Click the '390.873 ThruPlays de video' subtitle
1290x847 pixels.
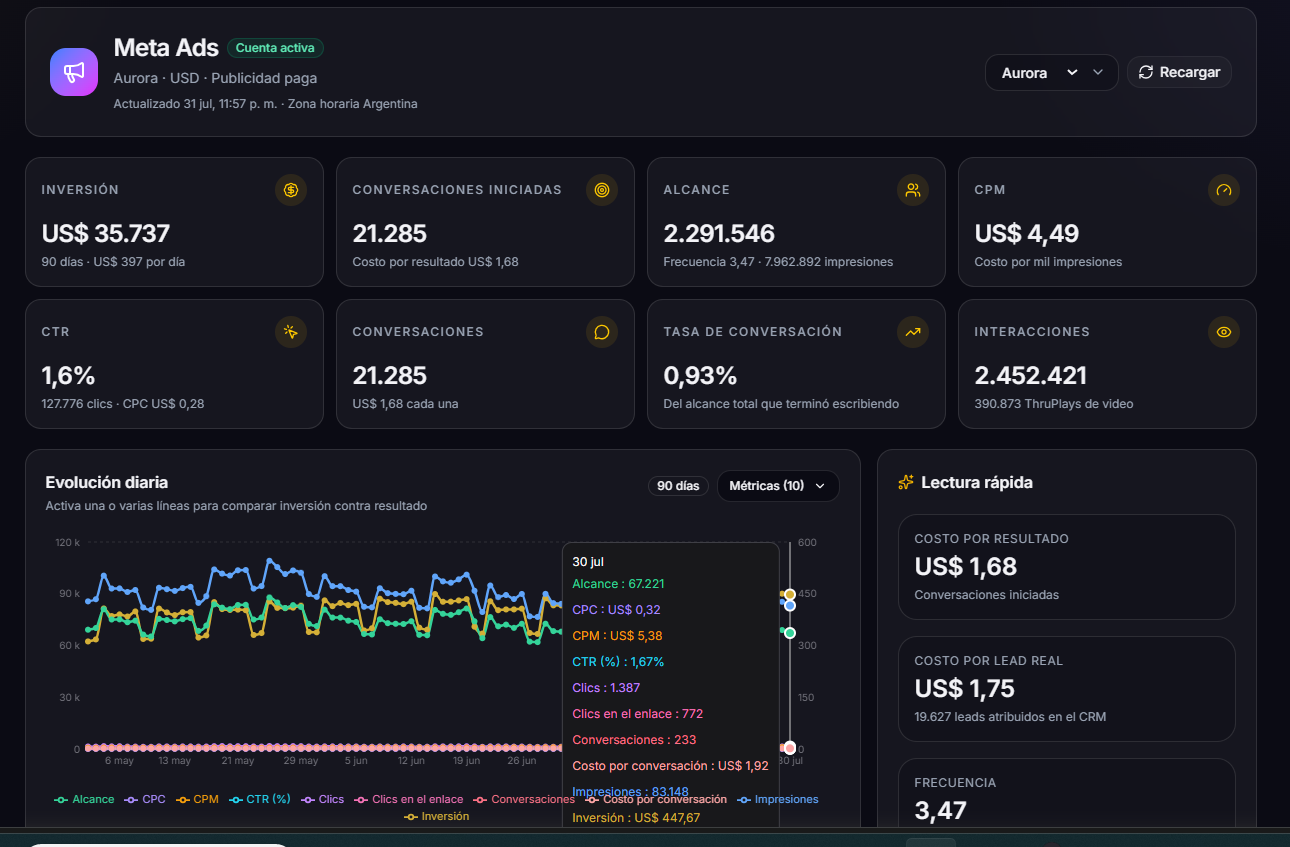click(x=1054, y=404)
